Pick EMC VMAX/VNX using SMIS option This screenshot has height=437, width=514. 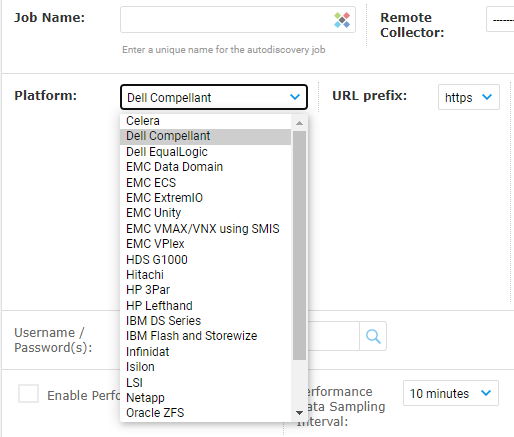coord(206,229)
